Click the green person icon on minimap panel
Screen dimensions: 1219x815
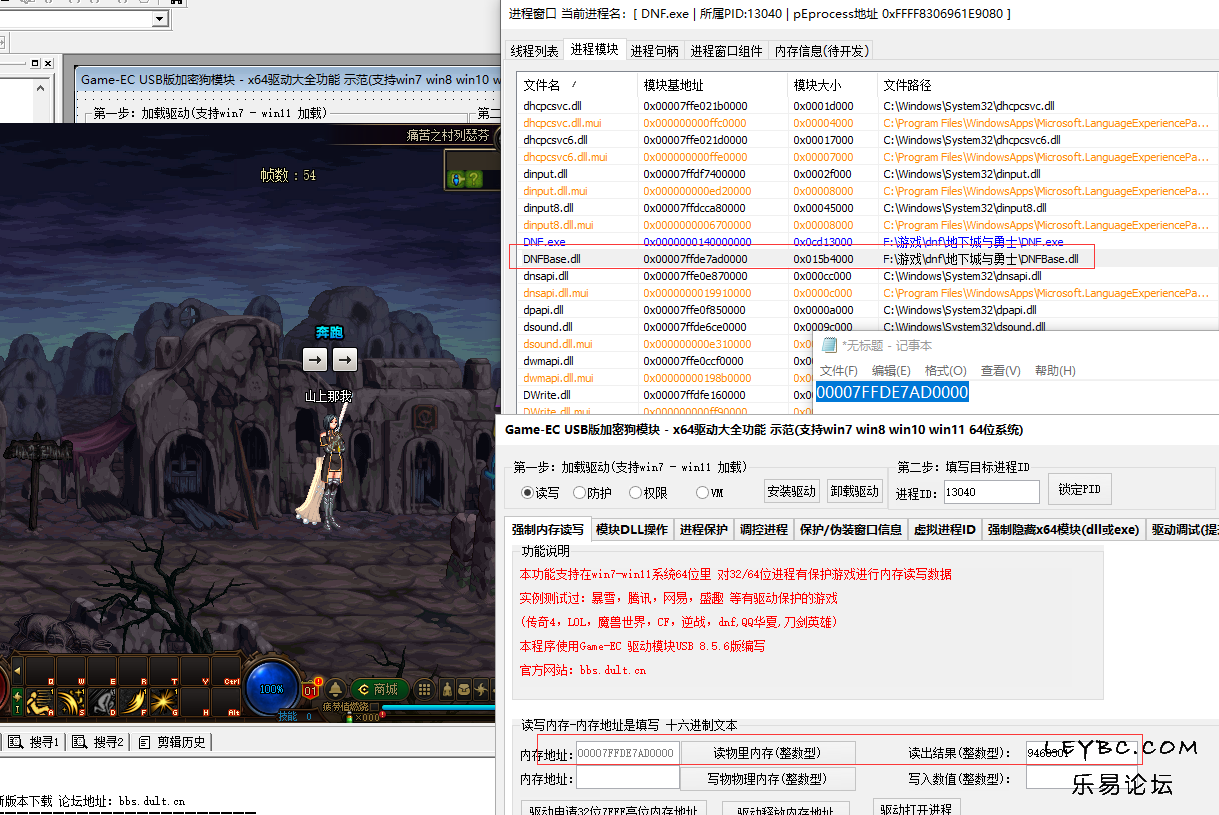pos(457,179)
